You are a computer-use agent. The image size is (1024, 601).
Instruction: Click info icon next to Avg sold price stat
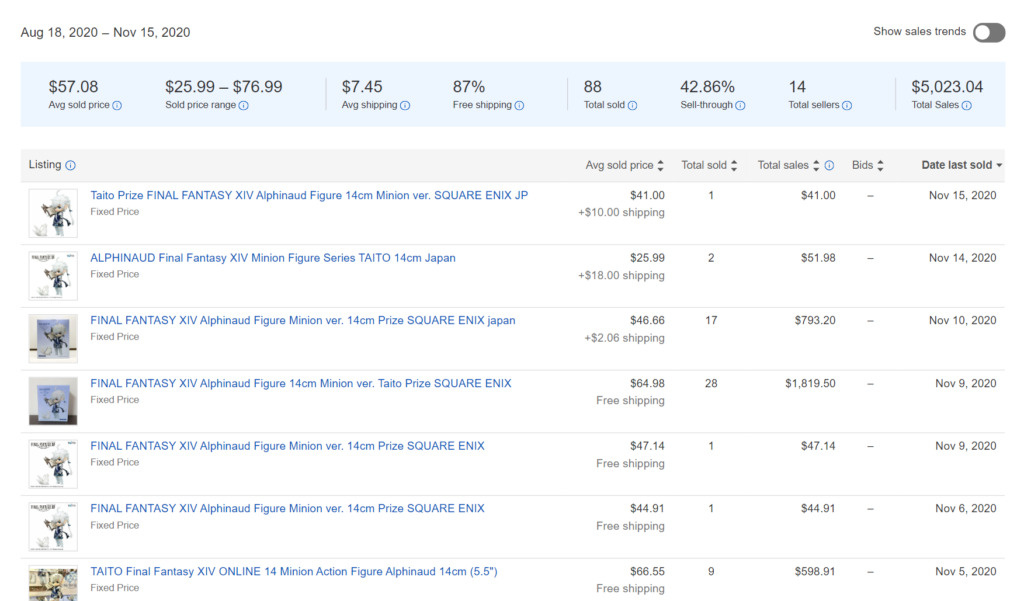(117, 106)
